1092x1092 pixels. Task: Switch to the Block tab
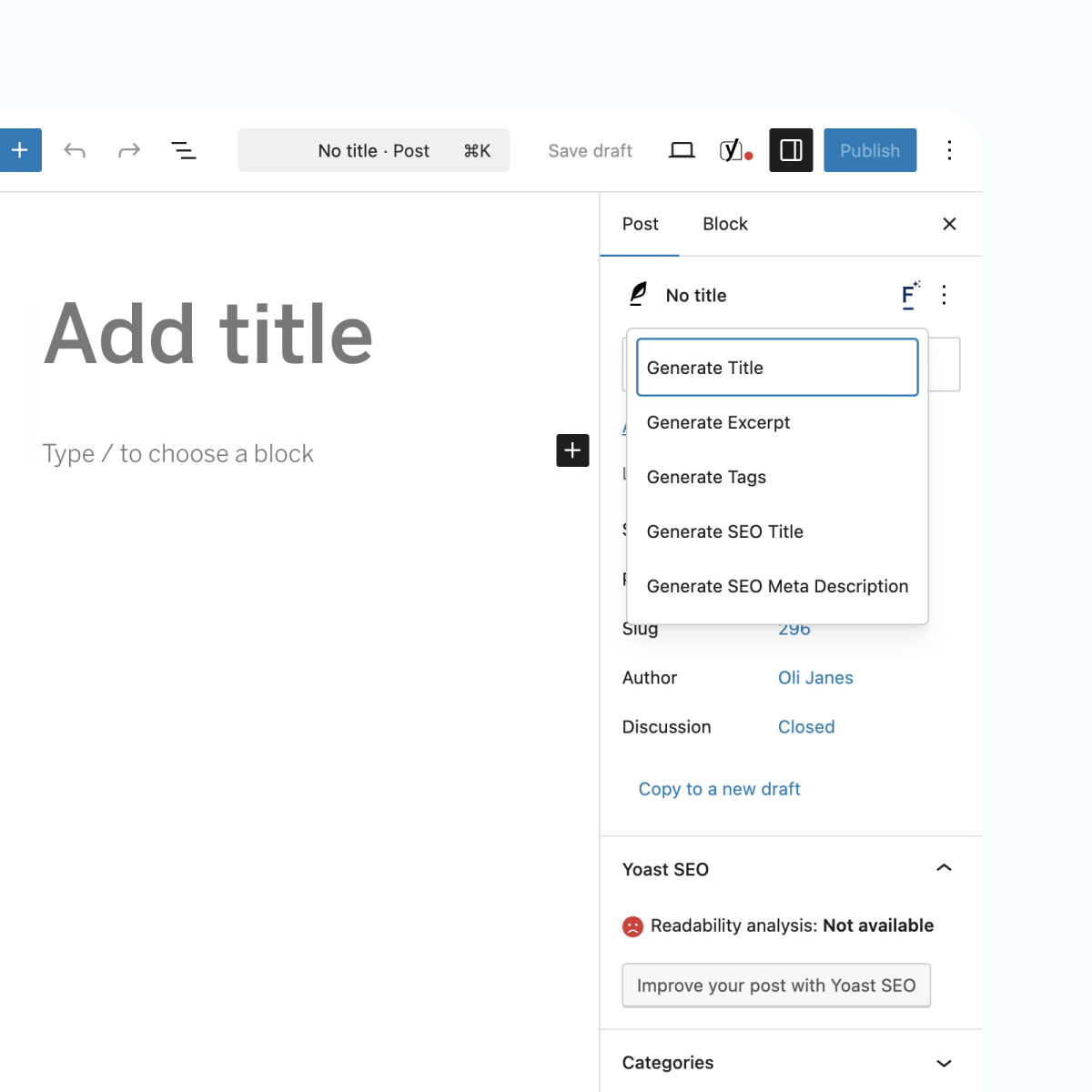click(x=724, y=224)
